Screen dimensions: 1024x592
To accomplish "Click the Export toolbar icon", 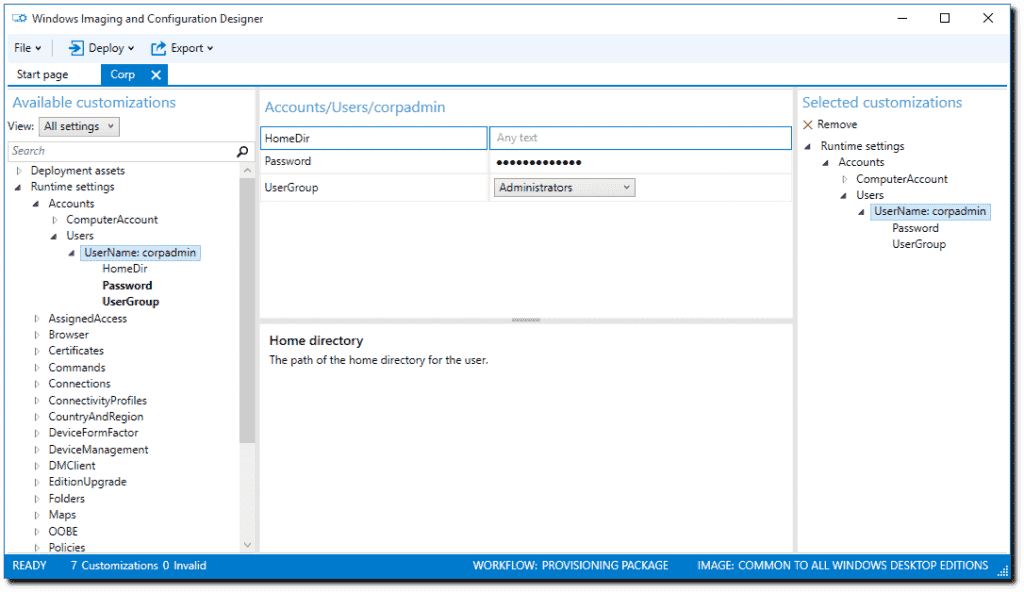I will coord(158,48).
